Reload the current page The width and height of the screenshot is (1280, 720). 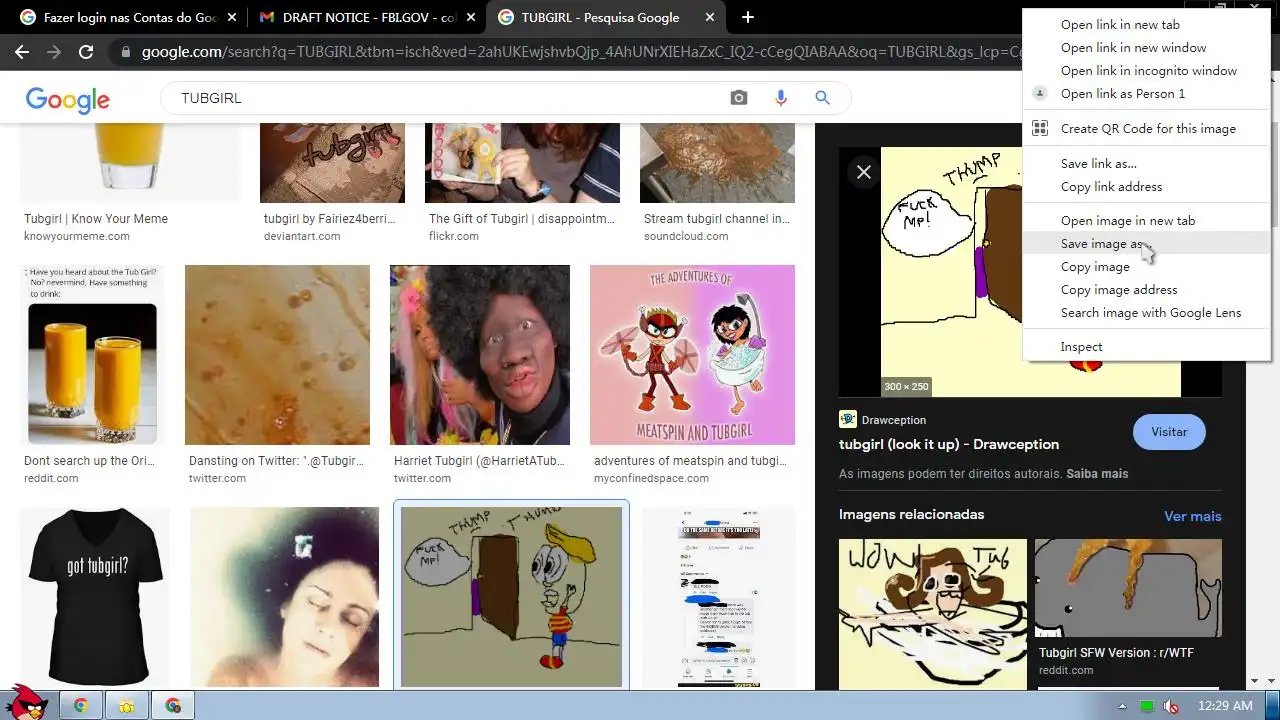pyautogui.click(x=86, y=52)
